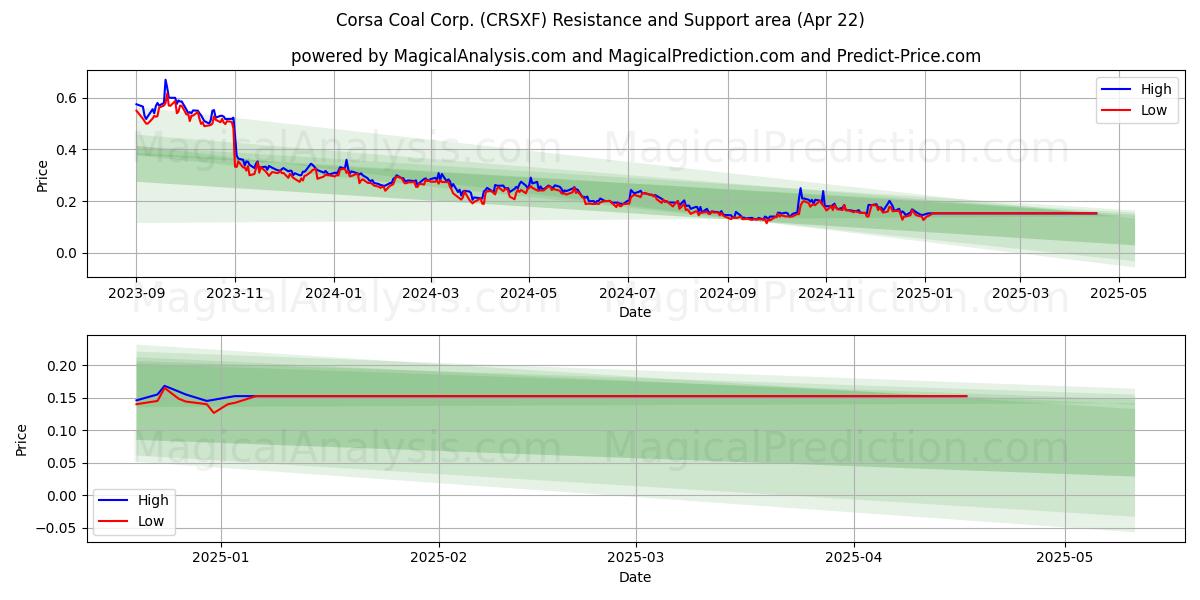This screenshot has width=1200, height=600.
Task: Click 'Low' in the top chart legend
Action: (x=1154, y=110)
